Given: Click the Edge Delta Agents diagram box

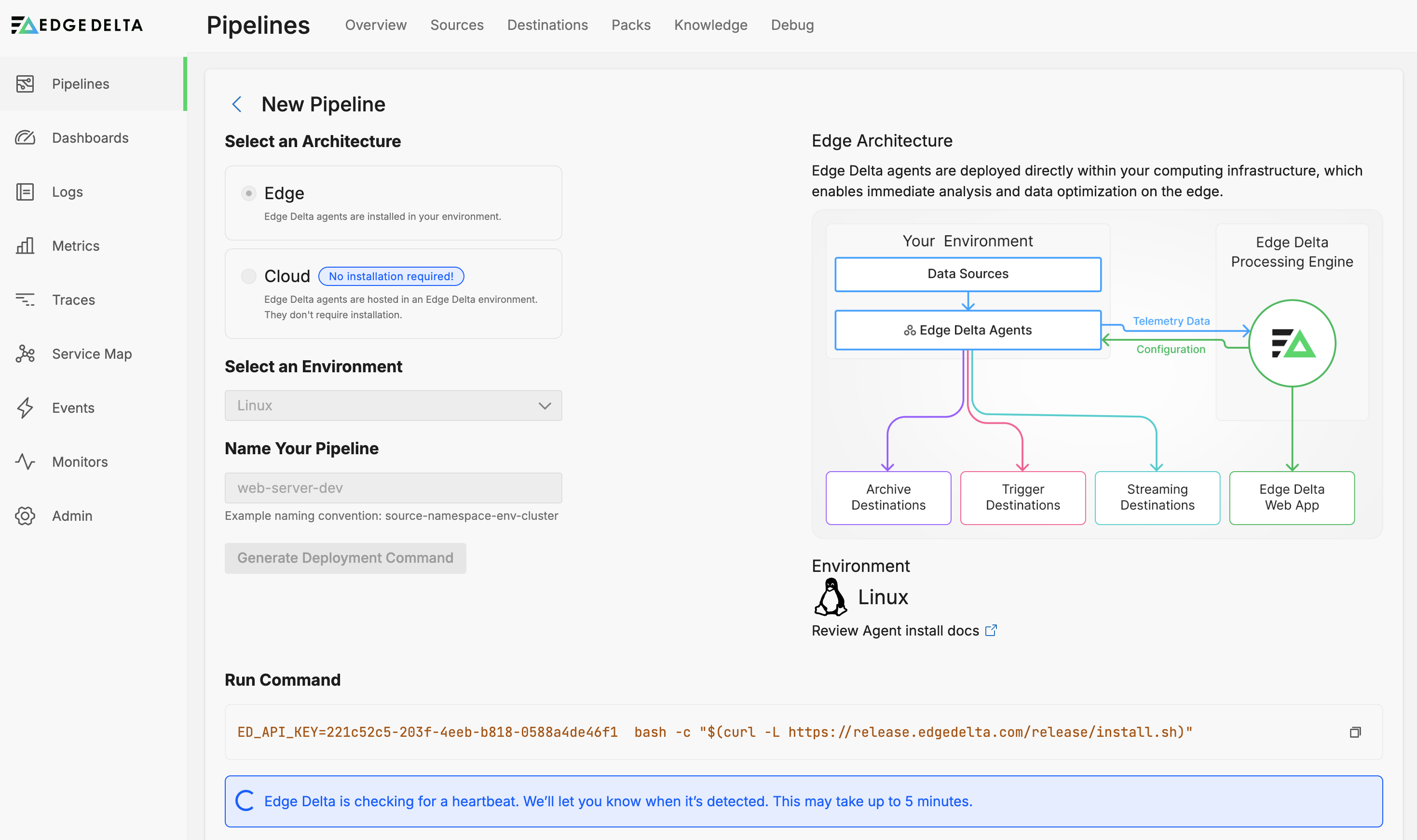Looking at the screenshot, I should [968, 330].
